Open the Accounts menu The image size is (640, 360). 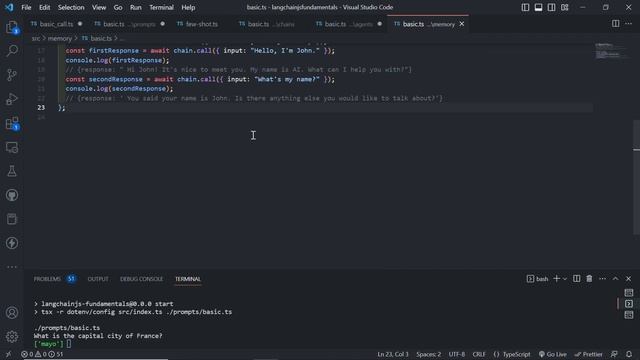(12, 313)
